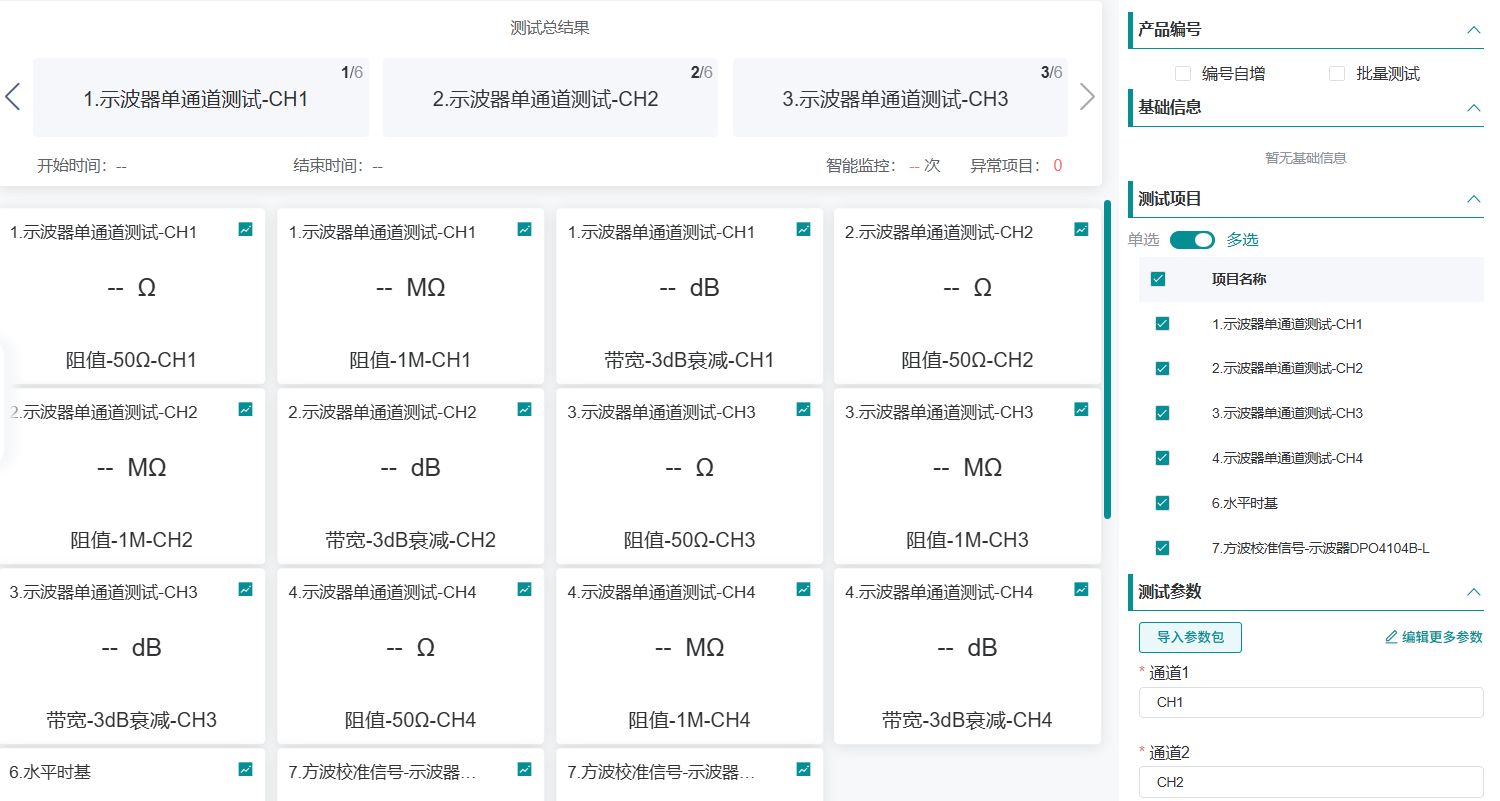Open chart icon on 阻值-1M-CH3 card

1081,410
